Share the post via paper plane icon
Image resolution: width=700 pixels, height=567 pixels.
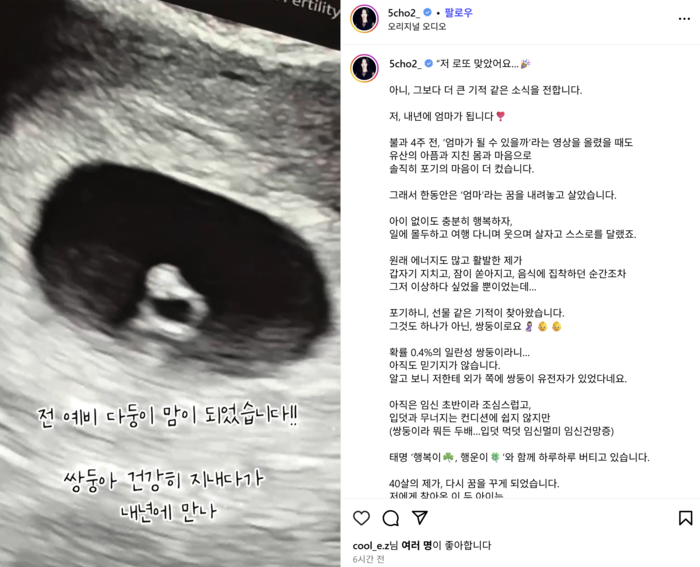click(420, 517)
